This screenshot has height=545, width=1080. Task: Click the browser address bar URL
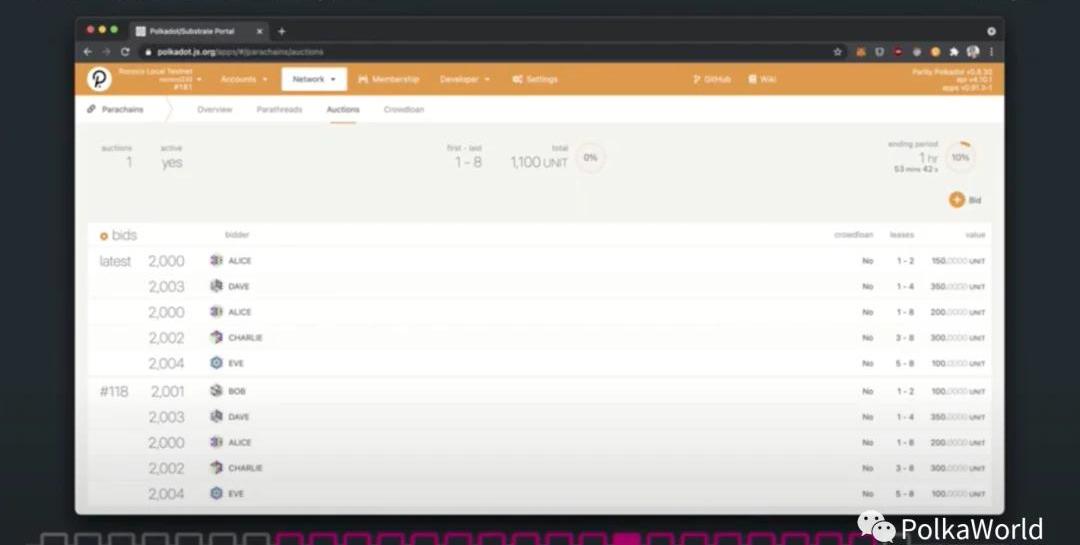[x=240, y=52]
